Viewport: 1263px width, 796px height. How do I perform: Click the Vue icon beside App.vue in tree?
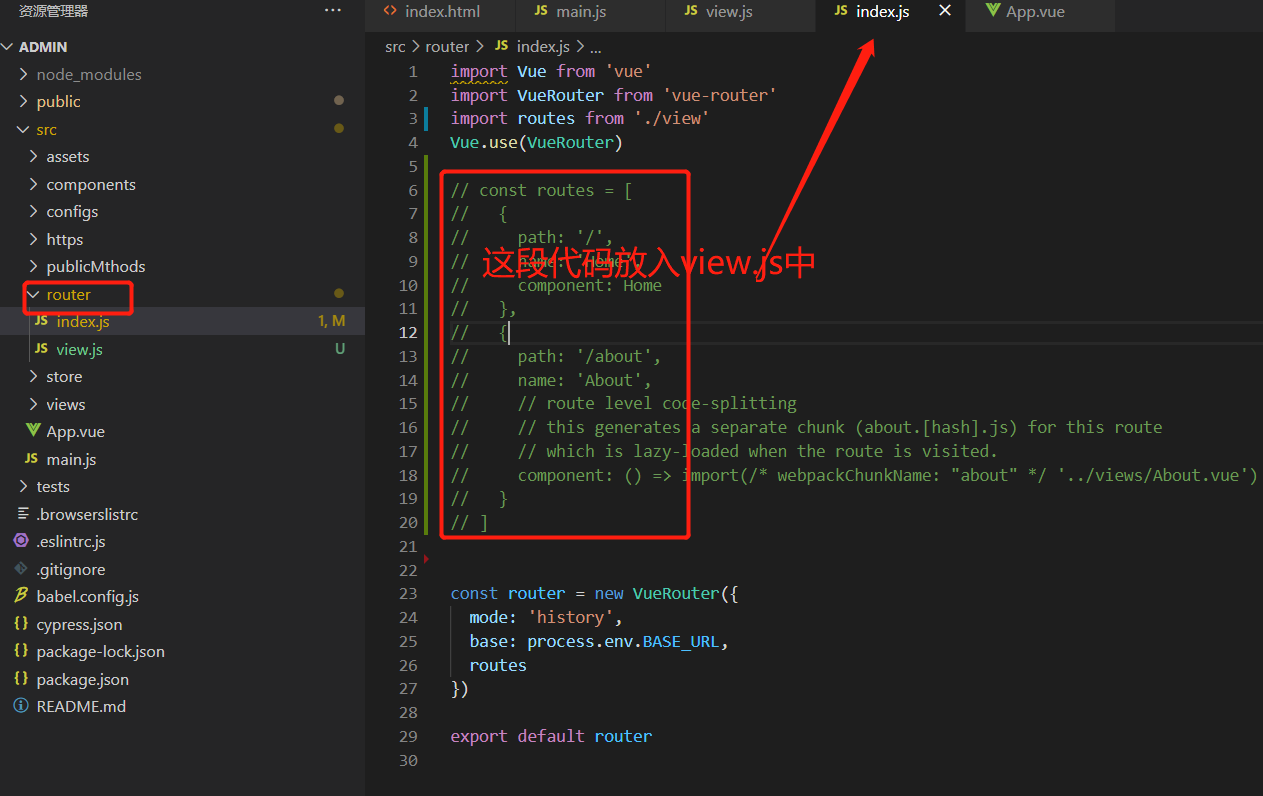coord(32,432)
